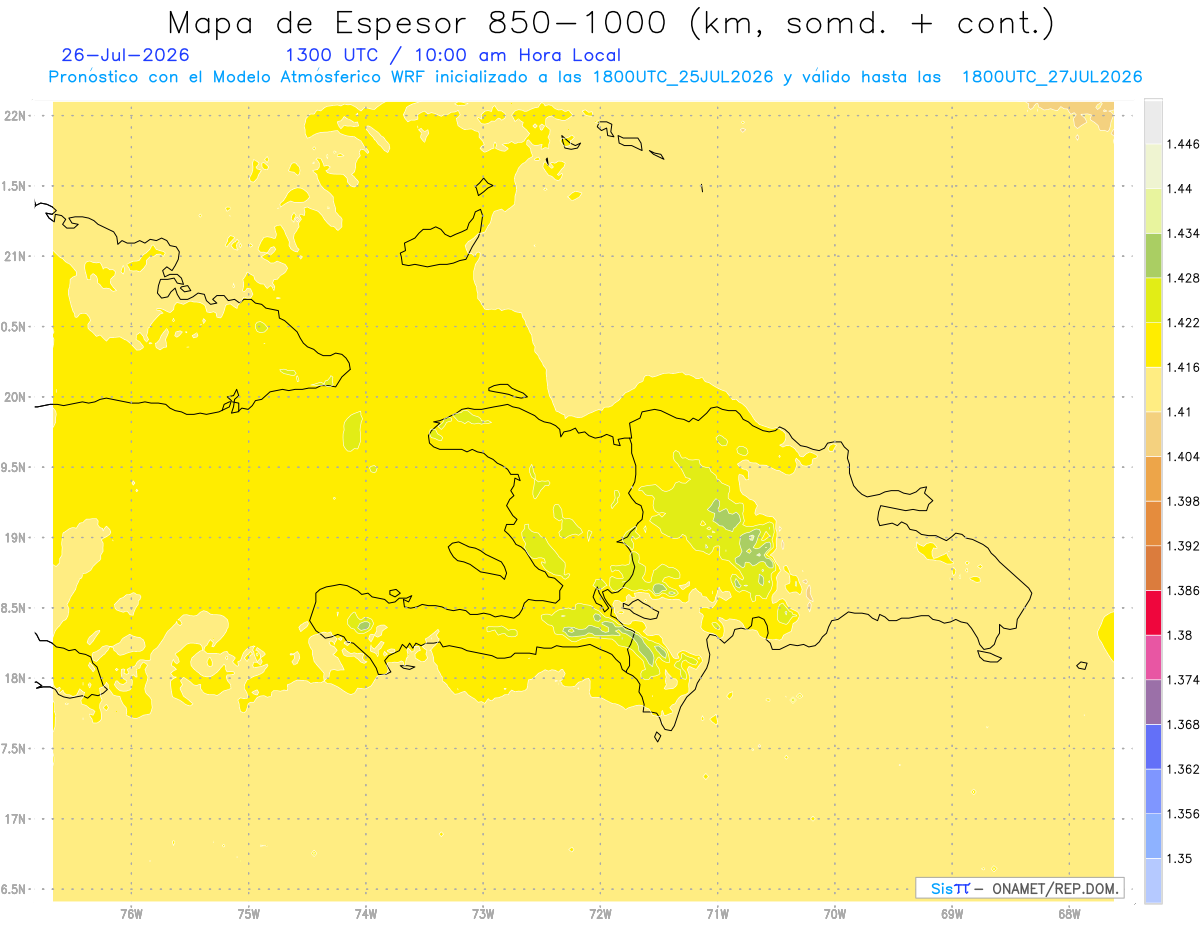Click the legend value 1.38

tap(1180, 635)
